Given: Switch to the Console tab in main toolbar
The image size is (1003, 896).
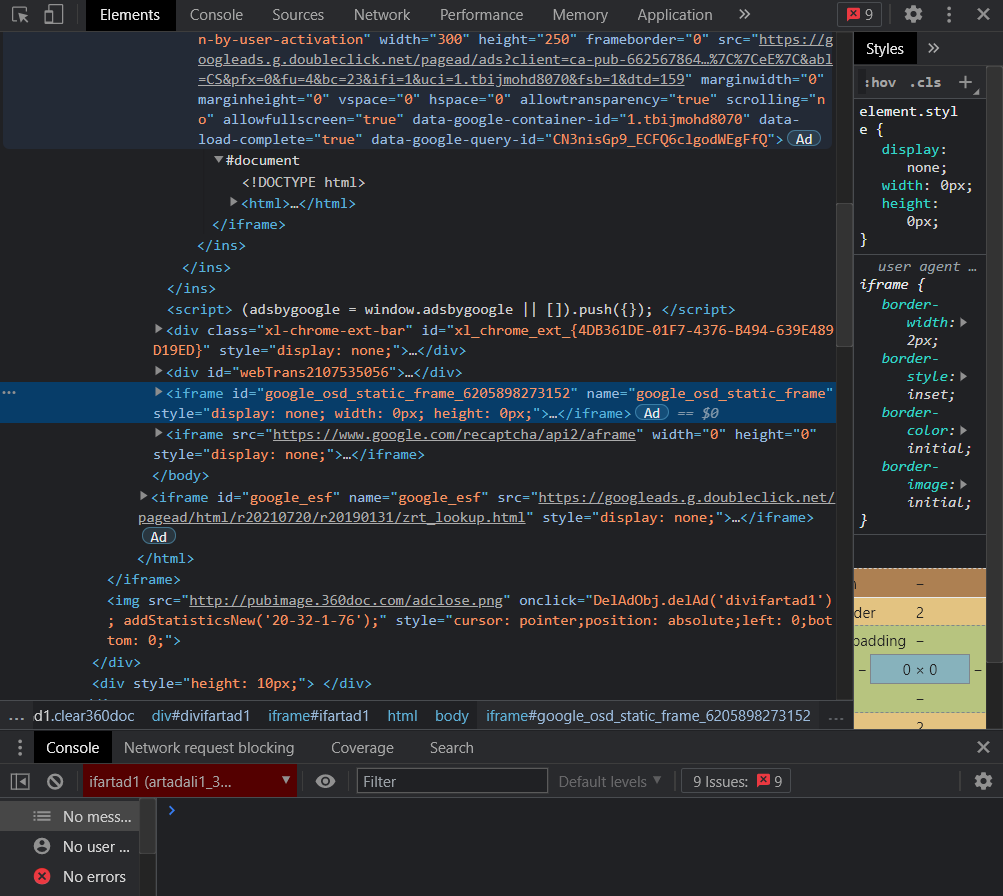Looking at the screenshot, I should [216, 15].
